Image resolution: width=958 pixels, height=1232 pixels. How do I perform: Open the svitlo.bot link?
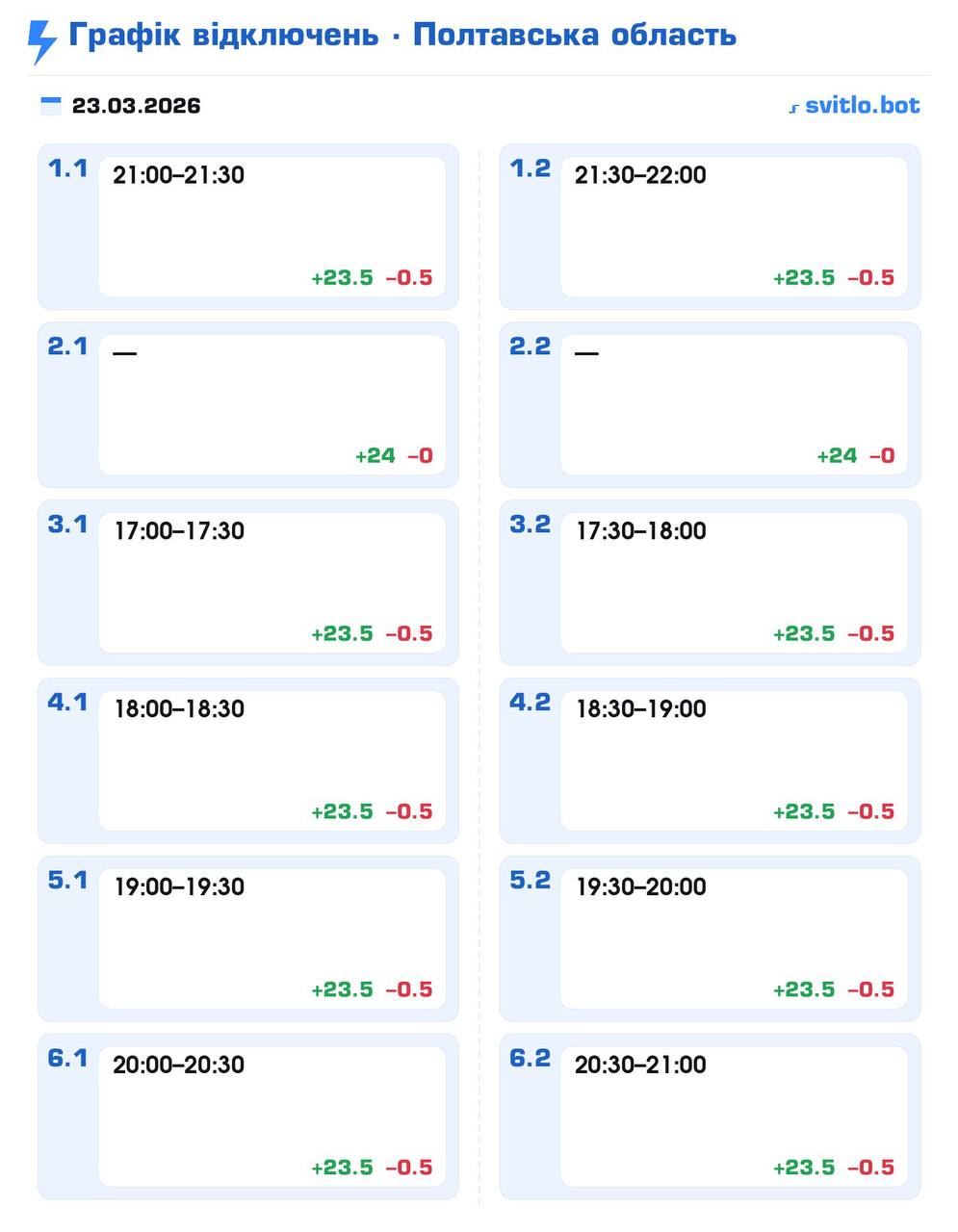coord(854,105)
